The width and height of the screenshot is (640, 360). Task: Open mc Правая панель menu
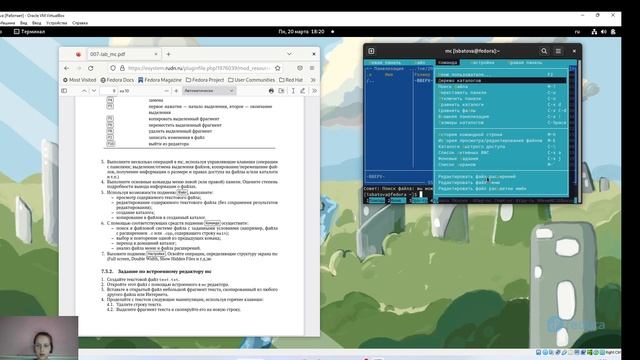click(525, 62)
